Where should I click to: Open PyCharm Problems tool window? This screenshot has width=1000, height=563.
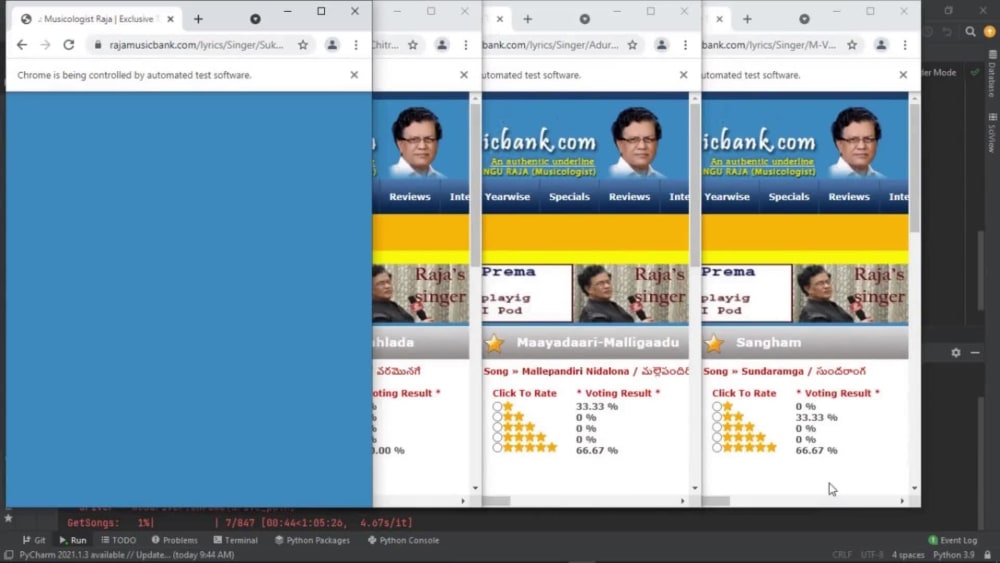click(174, 540)
